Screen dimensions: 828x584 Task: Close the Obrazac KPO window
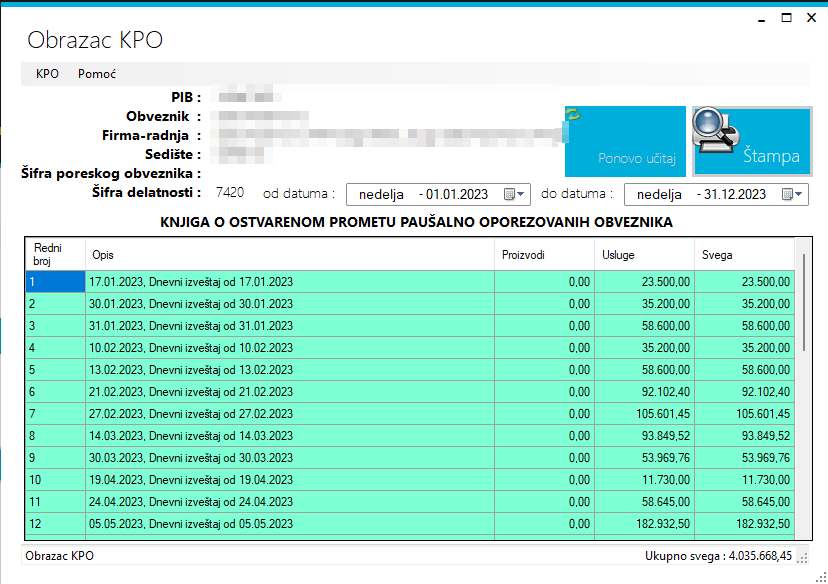812,17
